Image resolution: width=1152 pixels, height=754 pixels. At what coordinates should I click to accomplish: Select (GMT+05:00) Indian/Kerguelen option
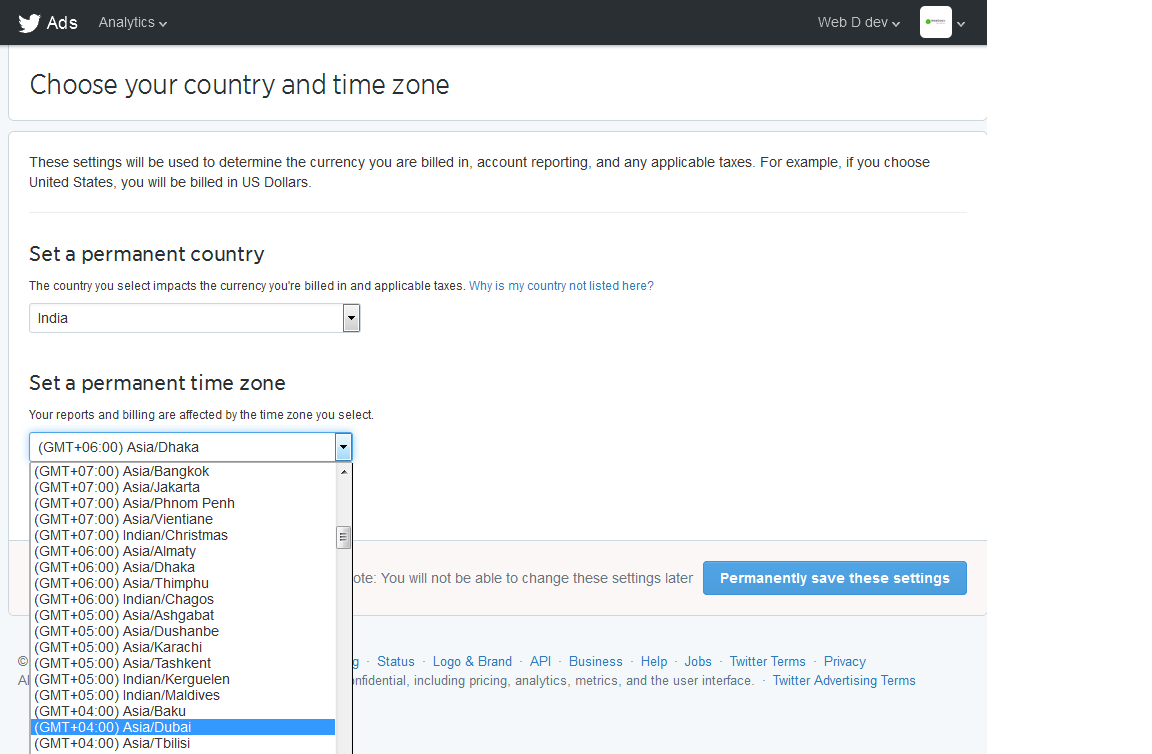[183, 680]
